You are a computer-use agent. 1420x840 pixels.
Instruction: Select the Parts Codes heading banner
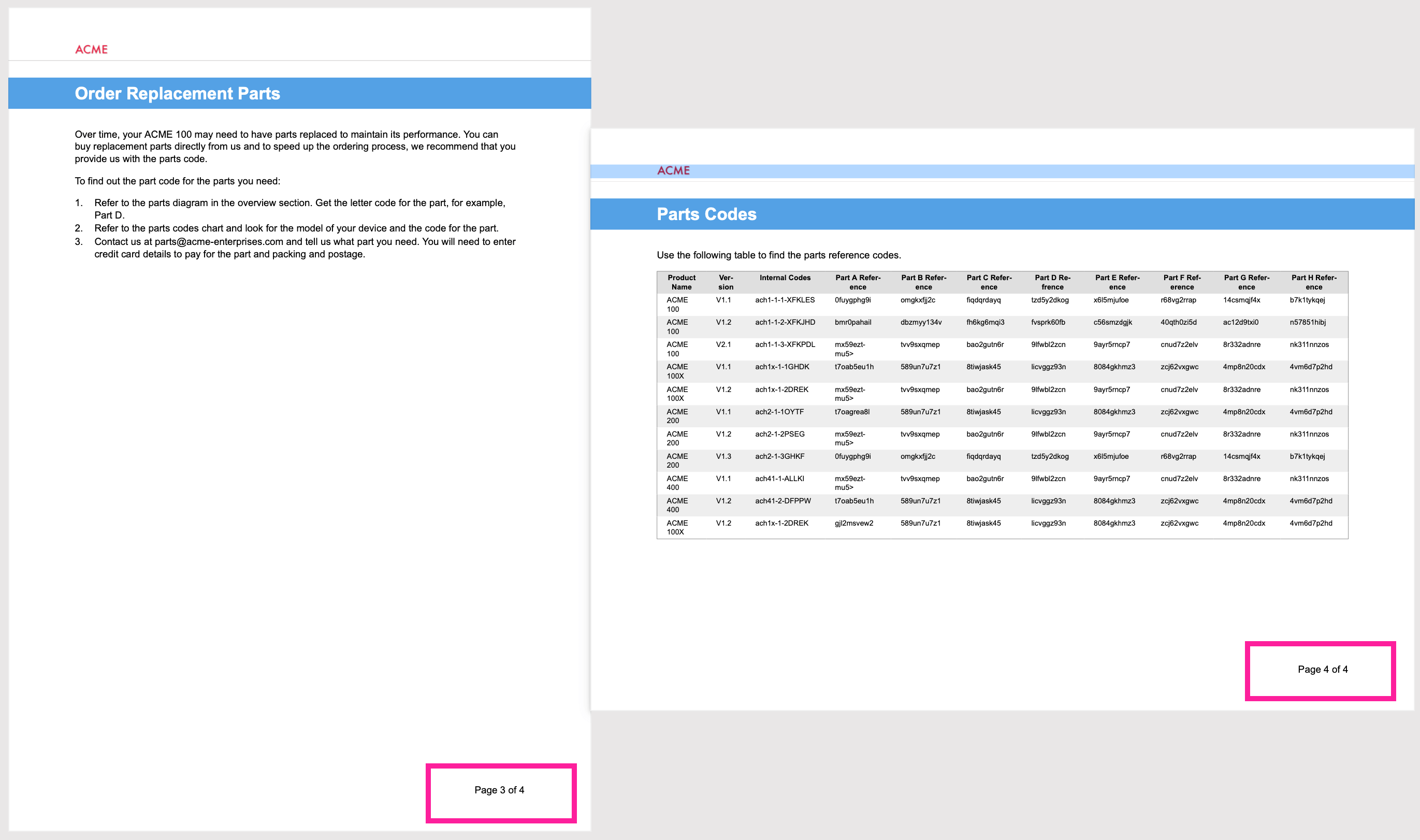[x=706, y=214]
